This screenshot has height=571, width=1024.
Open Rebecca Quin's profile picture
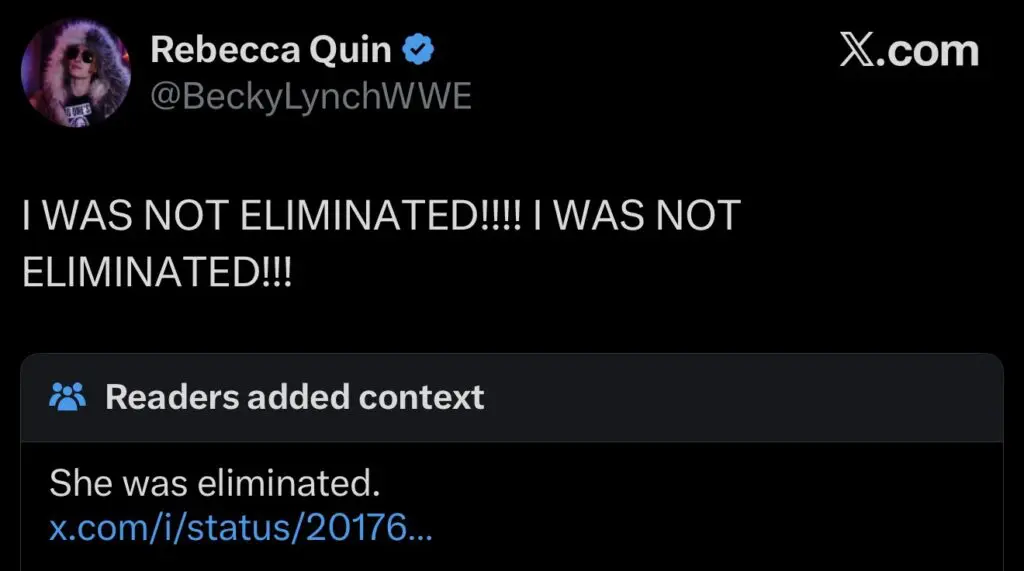[x=76, y=72]
